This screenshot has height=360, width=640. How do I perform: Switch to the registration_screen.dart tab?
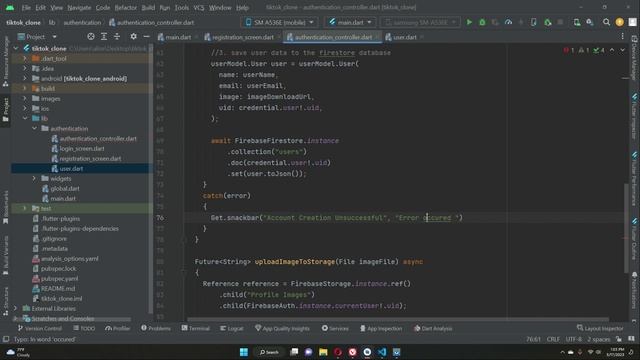(x=242, y=37)
